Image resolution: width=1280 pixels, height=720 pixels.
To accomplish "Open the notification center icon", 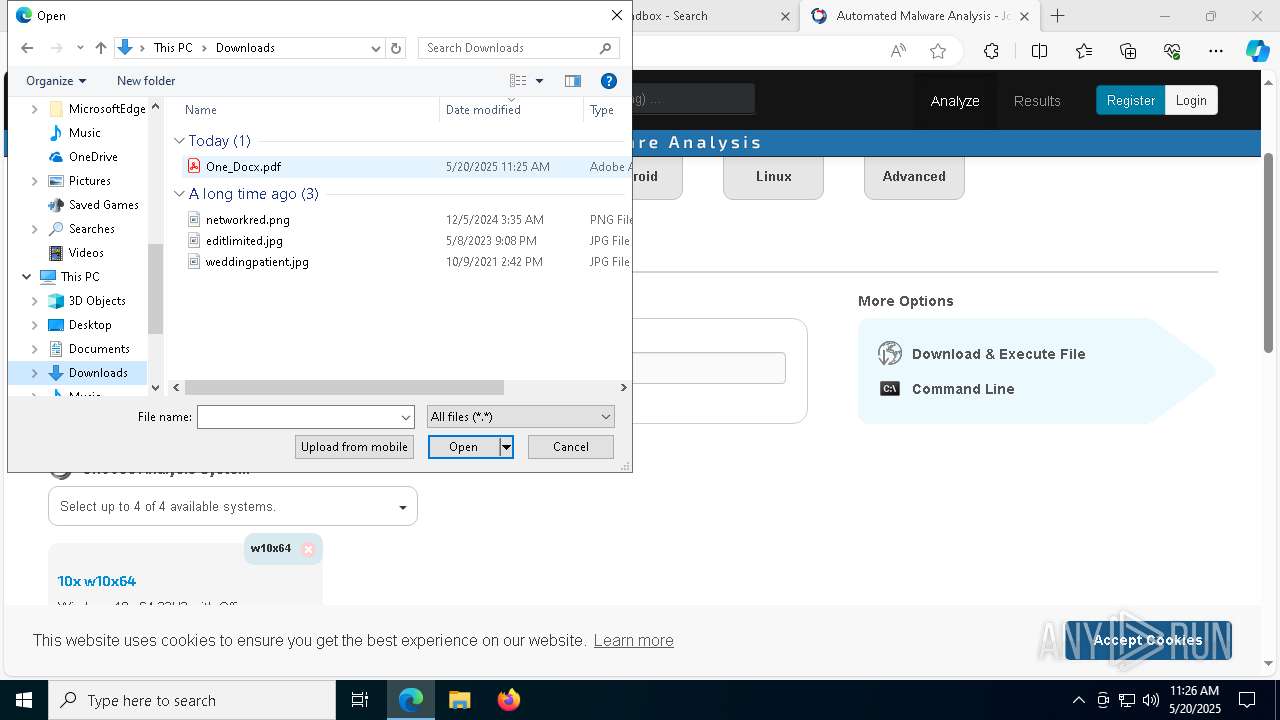I will pyautogui.click(x=1247, y=700).
